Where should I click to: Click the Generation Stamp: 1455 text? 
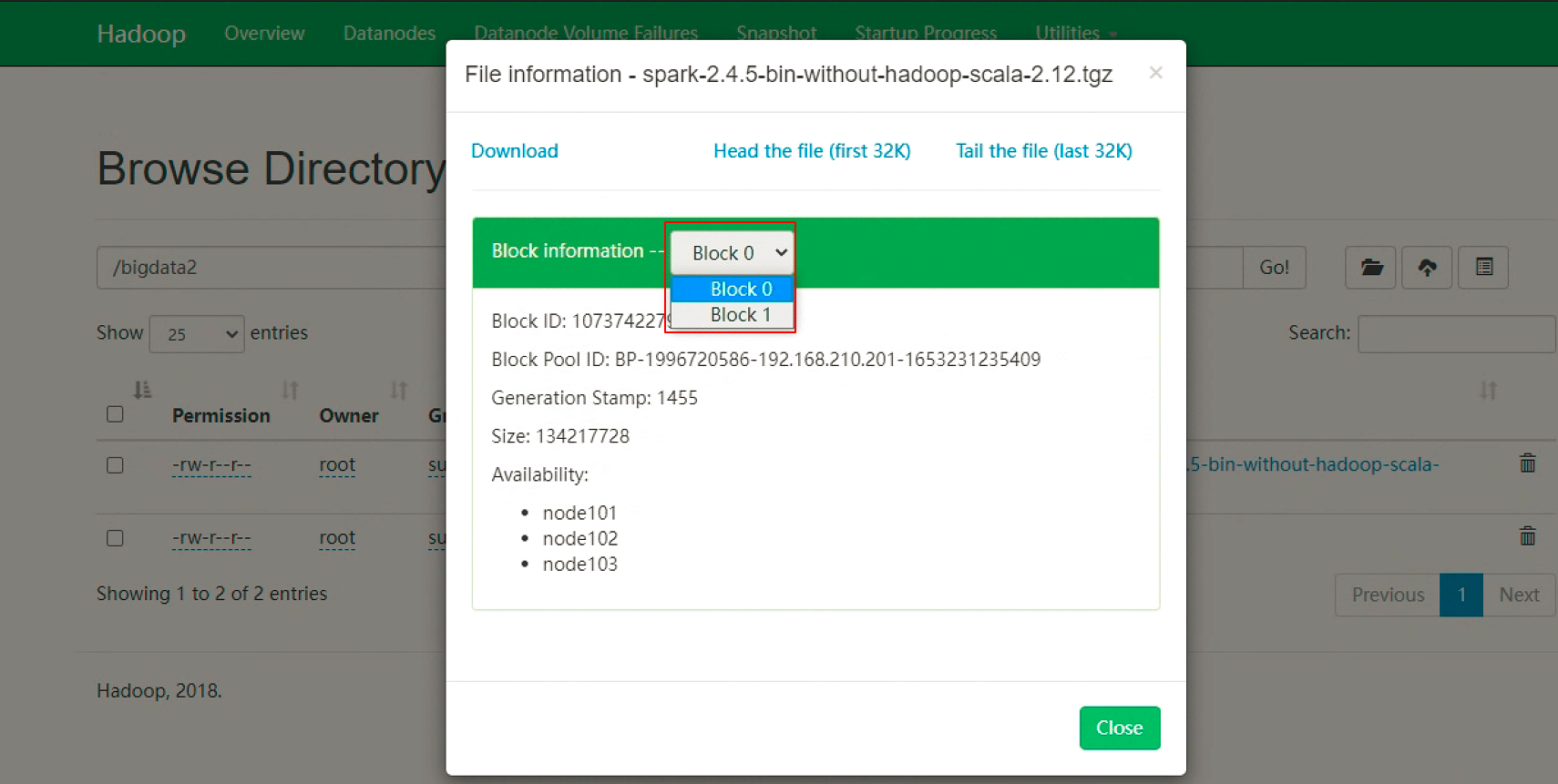pos(594,398)
